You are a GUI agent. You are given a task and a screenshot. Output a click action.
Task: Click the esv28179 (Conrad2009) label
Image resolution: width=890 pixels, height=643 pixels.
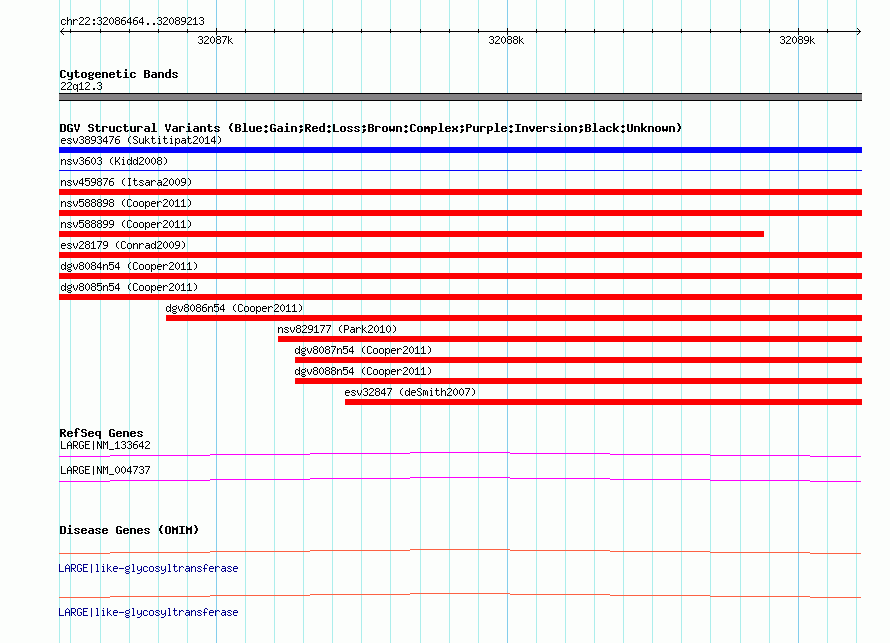pos(123,245)
